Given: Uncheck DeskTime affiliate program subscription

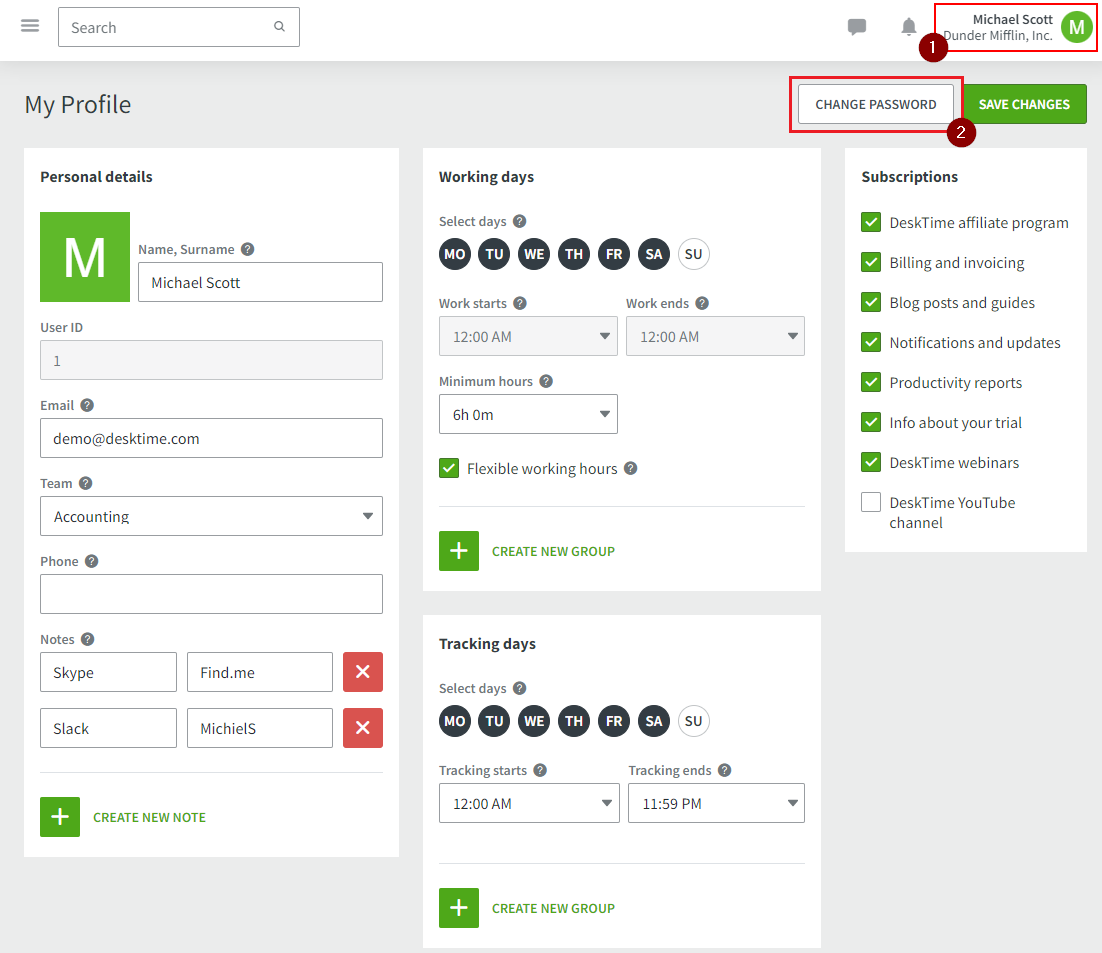Looking at the screenshot, I should [x=871, y=223].
